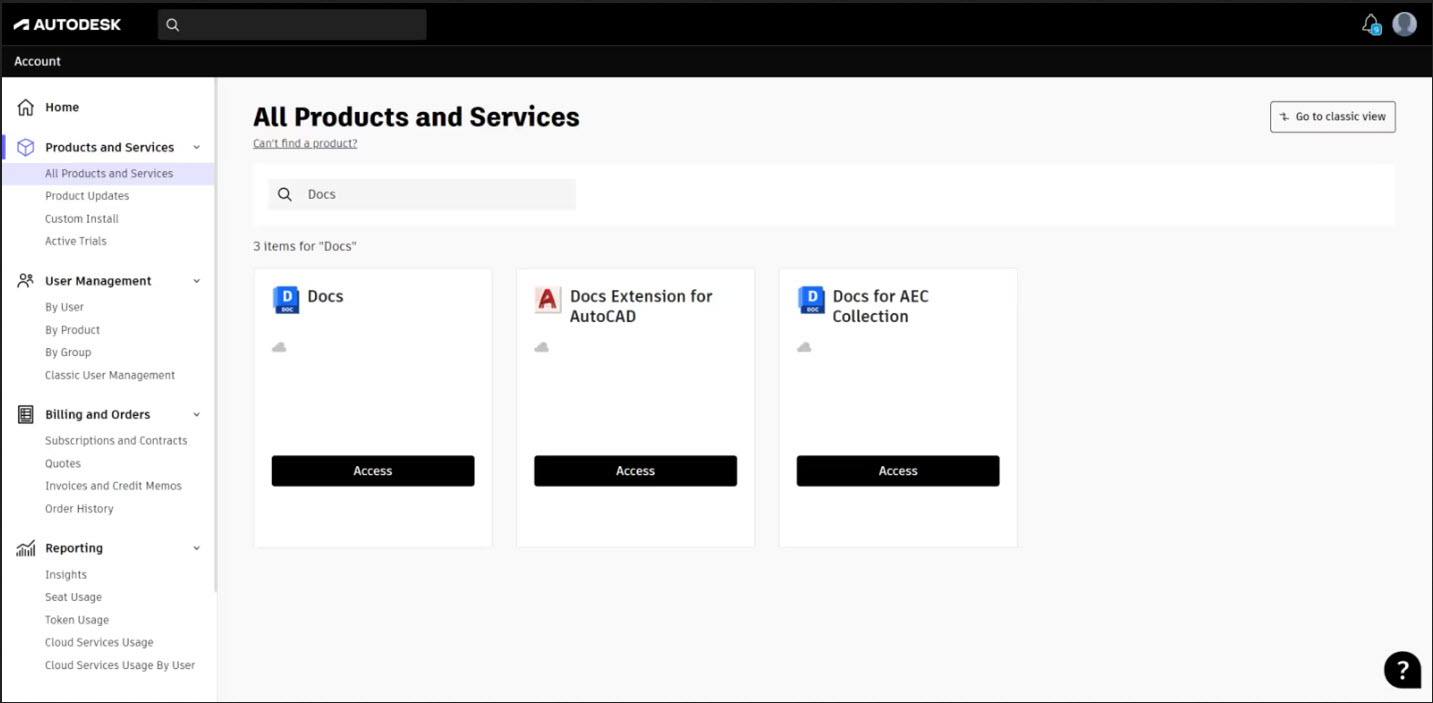Click the Reporting chart icon
This screenshot has width=1433, height=703.
coord(26,548)
